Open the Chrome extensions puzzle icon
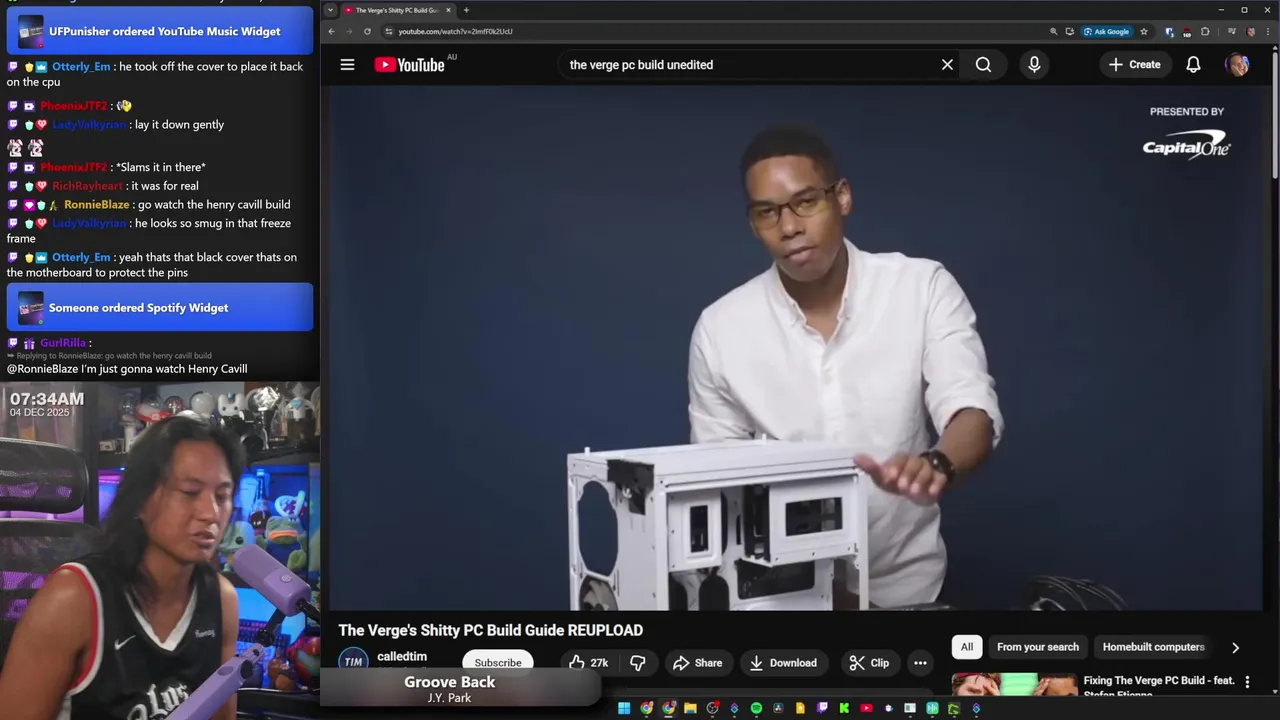Screen dimensions: 1280x720 click(x=1205, y=31)
